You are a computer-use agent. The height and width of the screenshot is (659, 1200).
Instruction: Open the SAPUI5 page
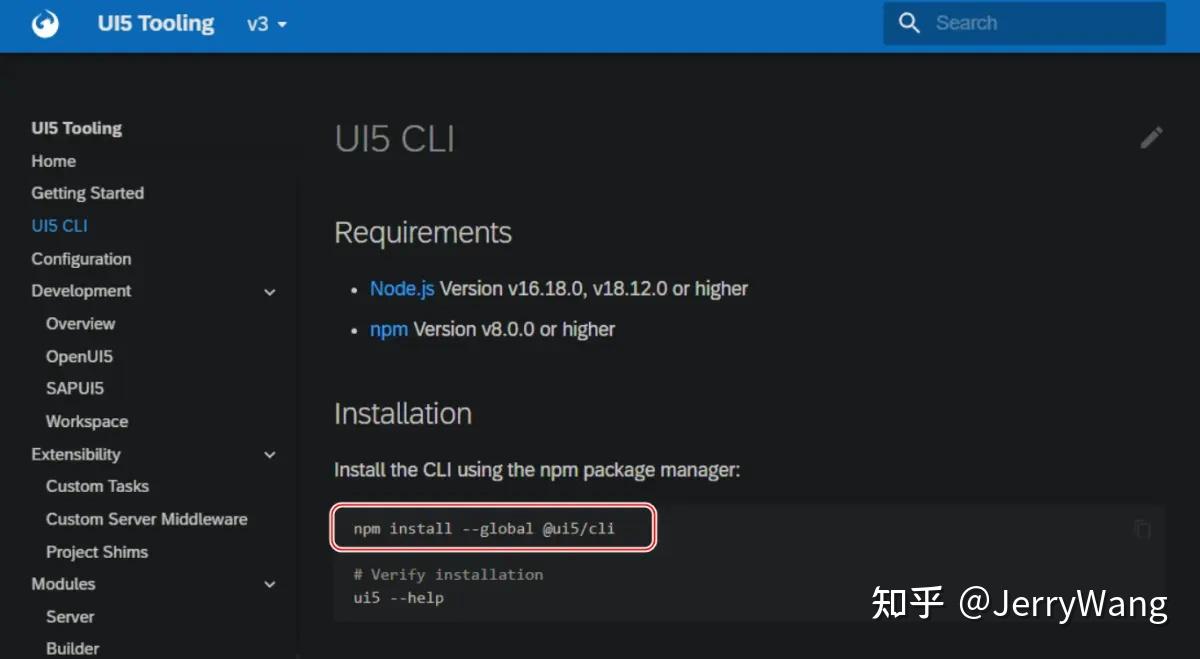pos(74,388)
